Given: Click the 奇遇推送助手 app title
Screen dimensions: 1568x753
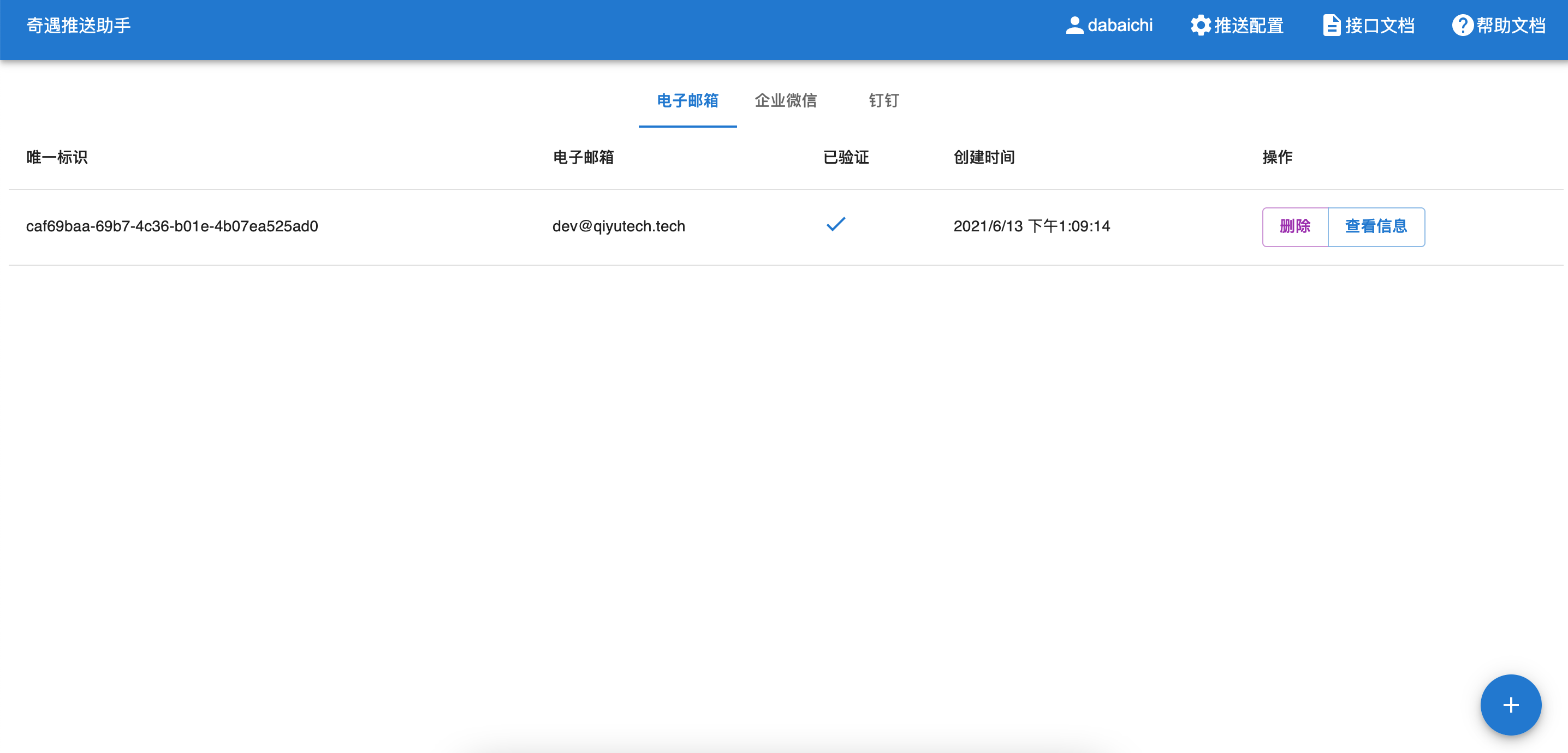Looking at the screenshot, I should pos(79,26).
